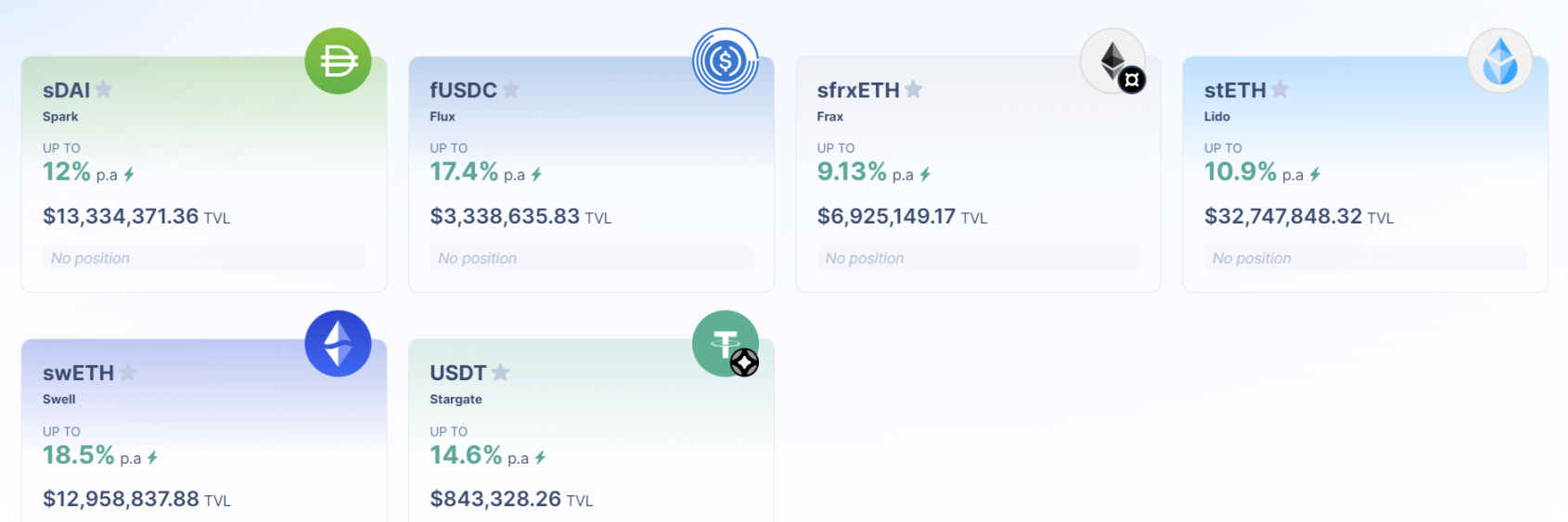Image resolution: width=1568 pixels, height=522 pixels.
Task: Toggle favorite star for sfrxETH
Action: (x=914, y=89)
